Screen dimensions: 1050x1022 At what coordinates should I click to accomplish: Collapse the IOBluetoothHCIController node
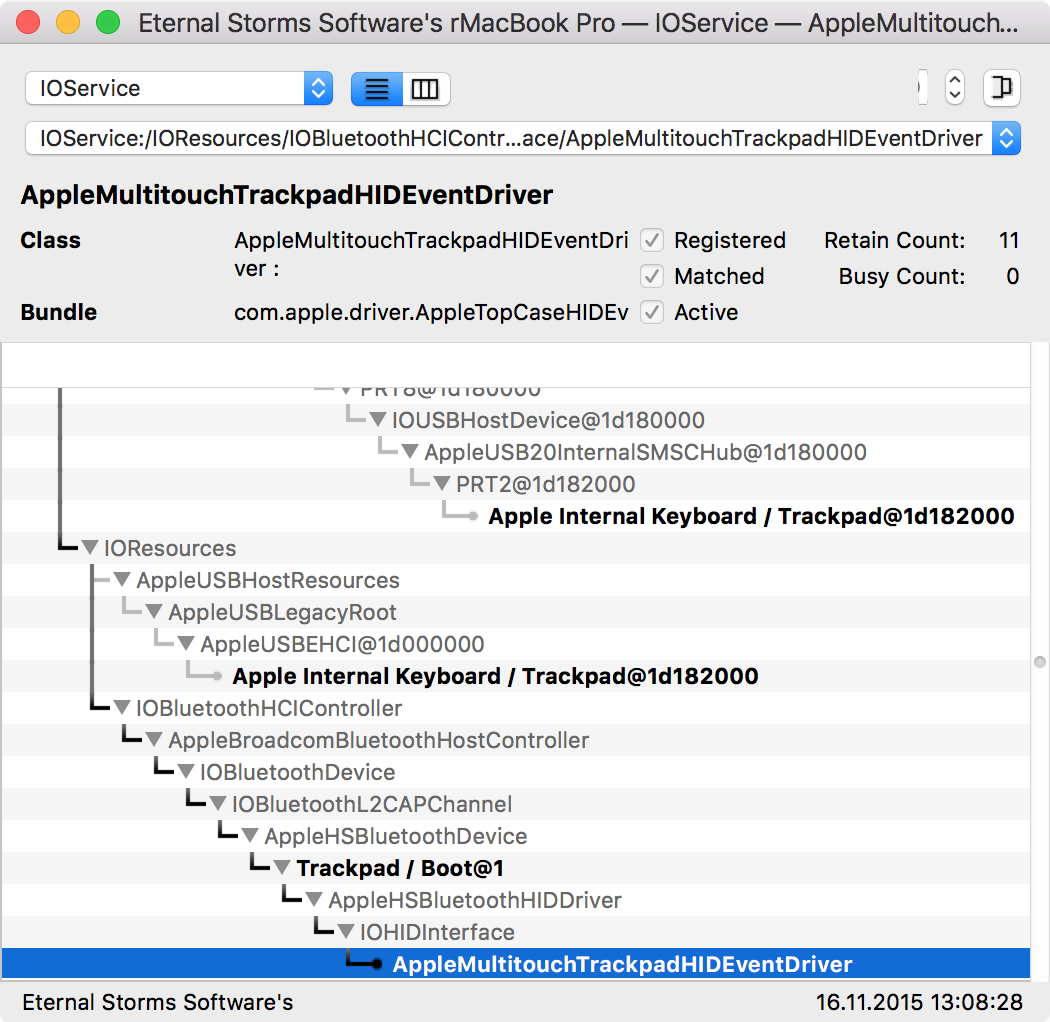[x=122, y=708]
